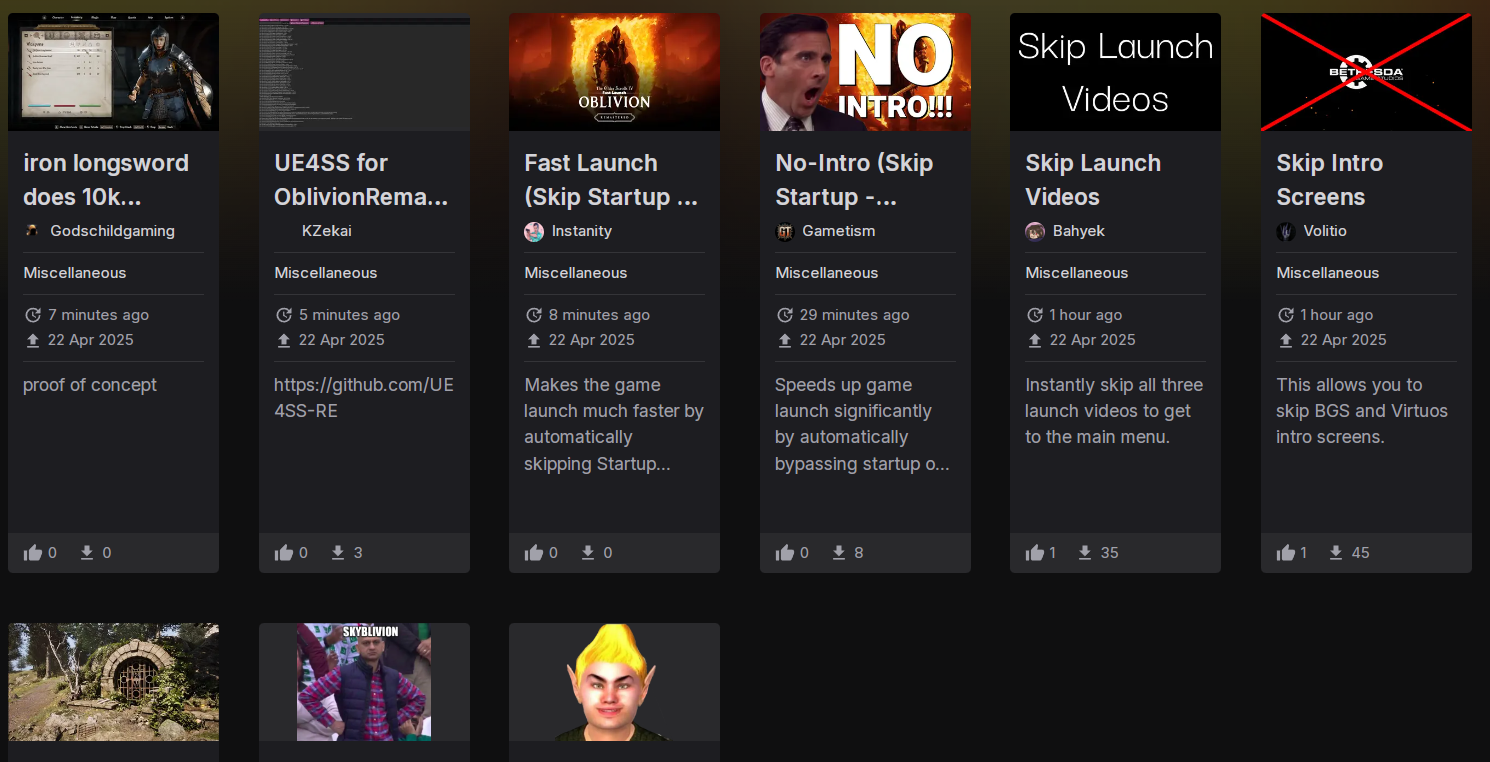
Task: Click Bahyek's profile avatar
Action: point(1035,231)
